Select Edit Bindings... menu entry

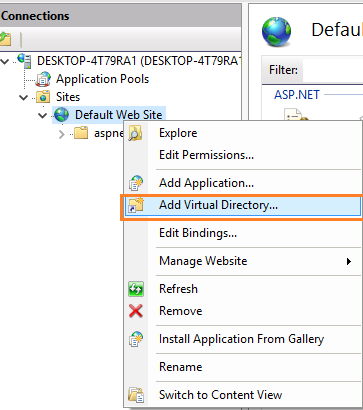point(198,233)
